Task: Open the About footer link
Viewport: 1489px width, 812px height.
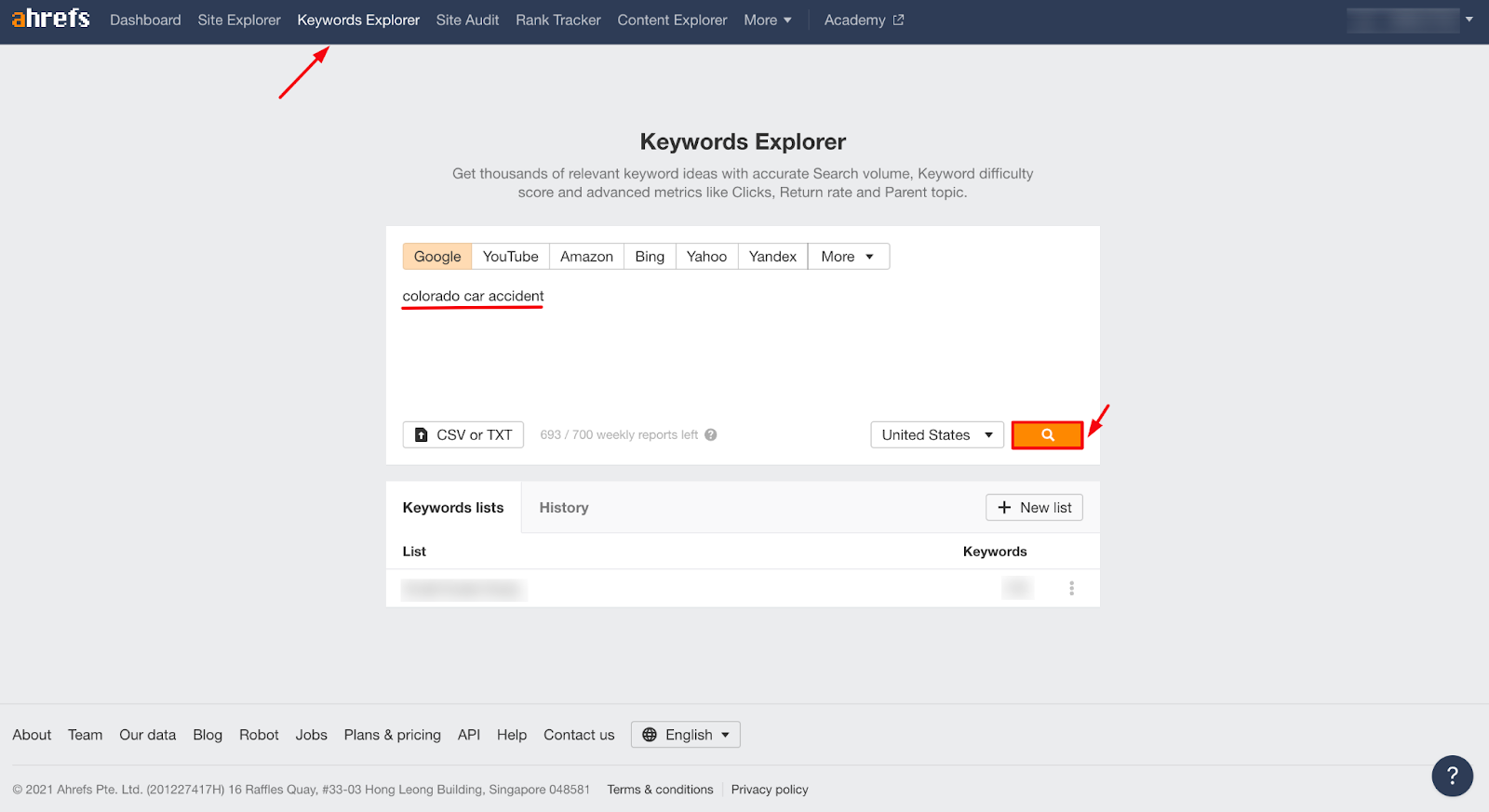Action: point(32,735)
